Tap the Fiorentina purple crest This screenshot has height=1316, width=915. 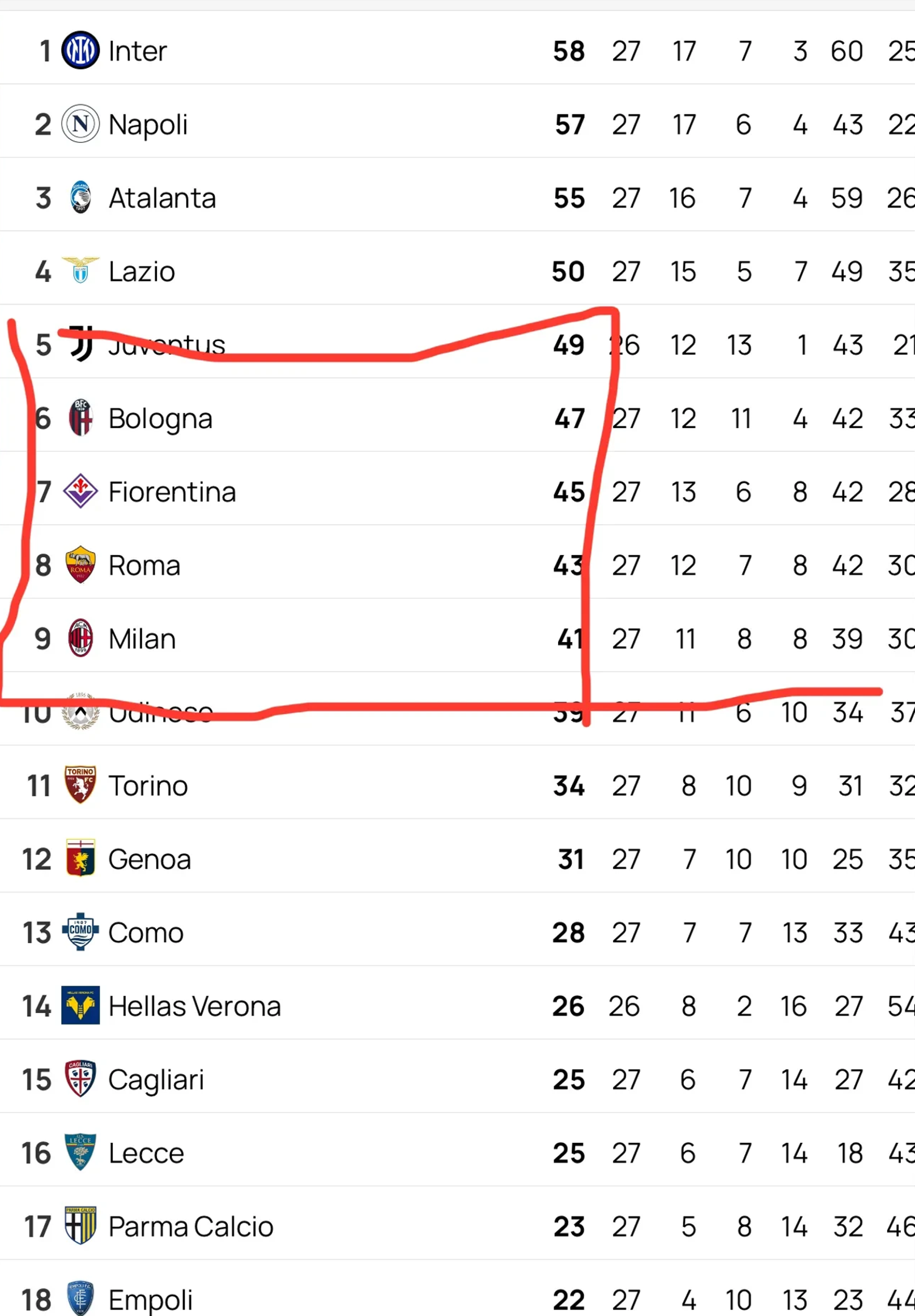(80, 491)
